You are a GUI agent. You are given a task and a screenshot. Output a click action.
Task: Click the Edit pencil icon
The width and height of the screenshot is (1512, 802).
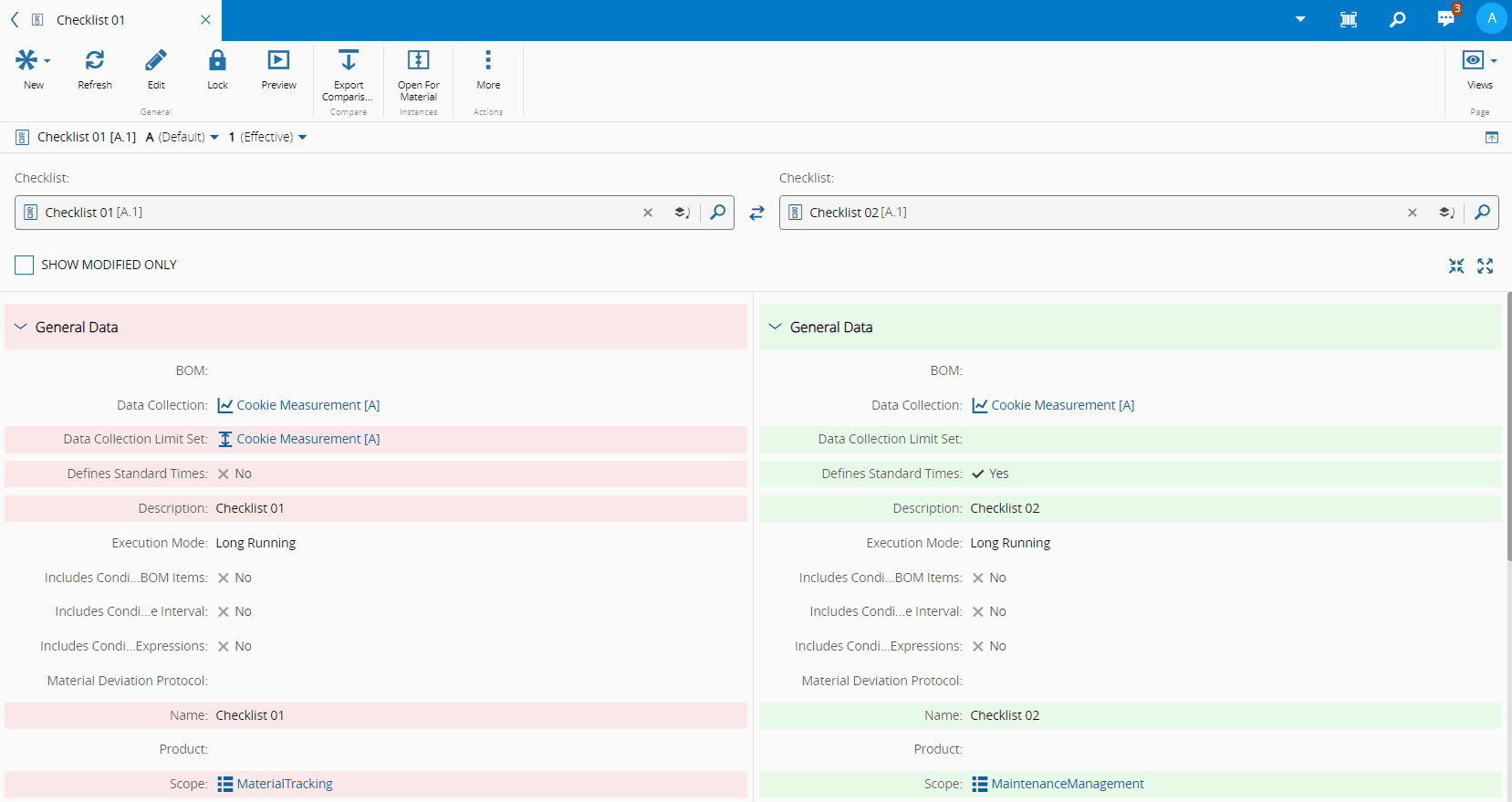pos(156,61)
